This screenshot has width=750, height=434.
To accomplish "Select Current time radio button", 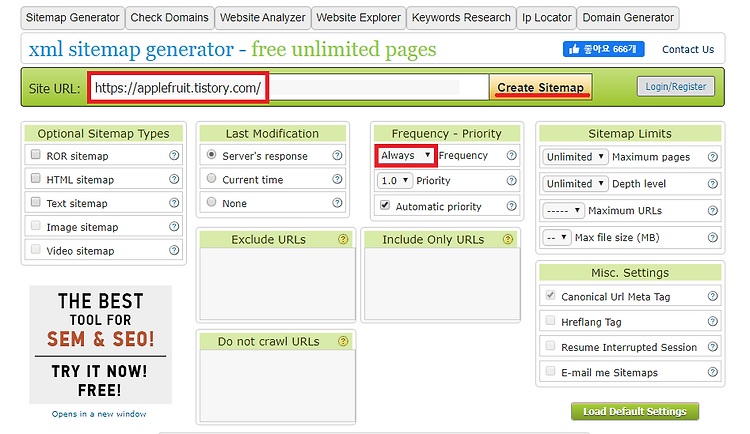I will 211,178.
